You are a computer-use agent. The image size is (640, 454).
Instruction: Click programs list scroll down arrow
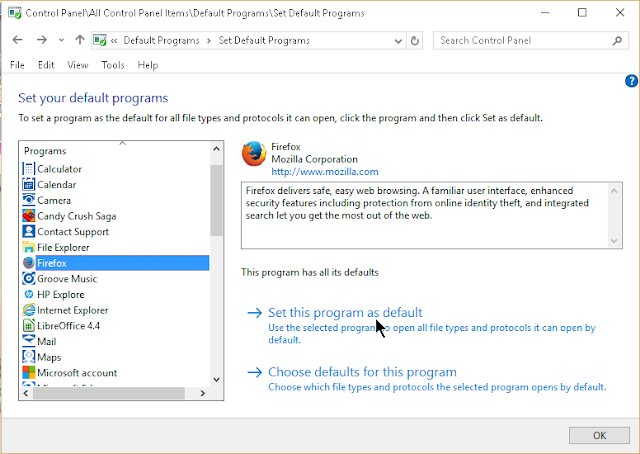tap(216, 380)
